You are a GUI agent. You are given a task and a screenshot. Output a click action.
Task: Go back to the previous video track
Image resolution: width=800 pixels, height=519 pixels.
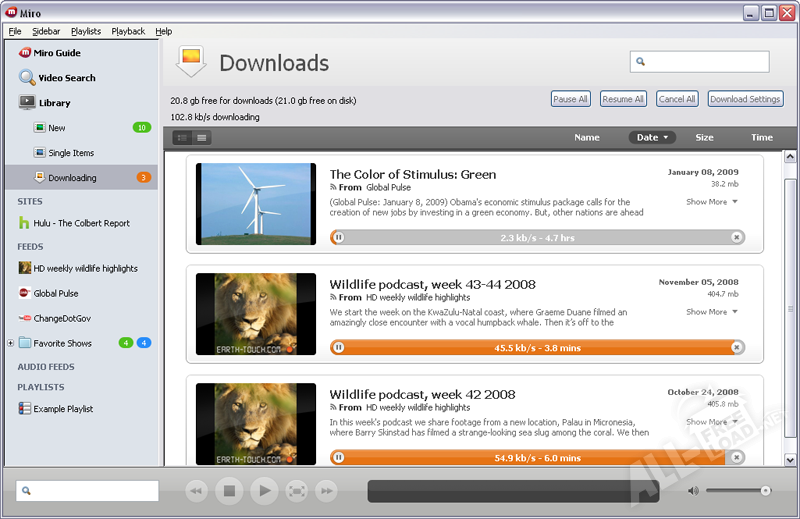pyautogui.click(x=197, y=490)
